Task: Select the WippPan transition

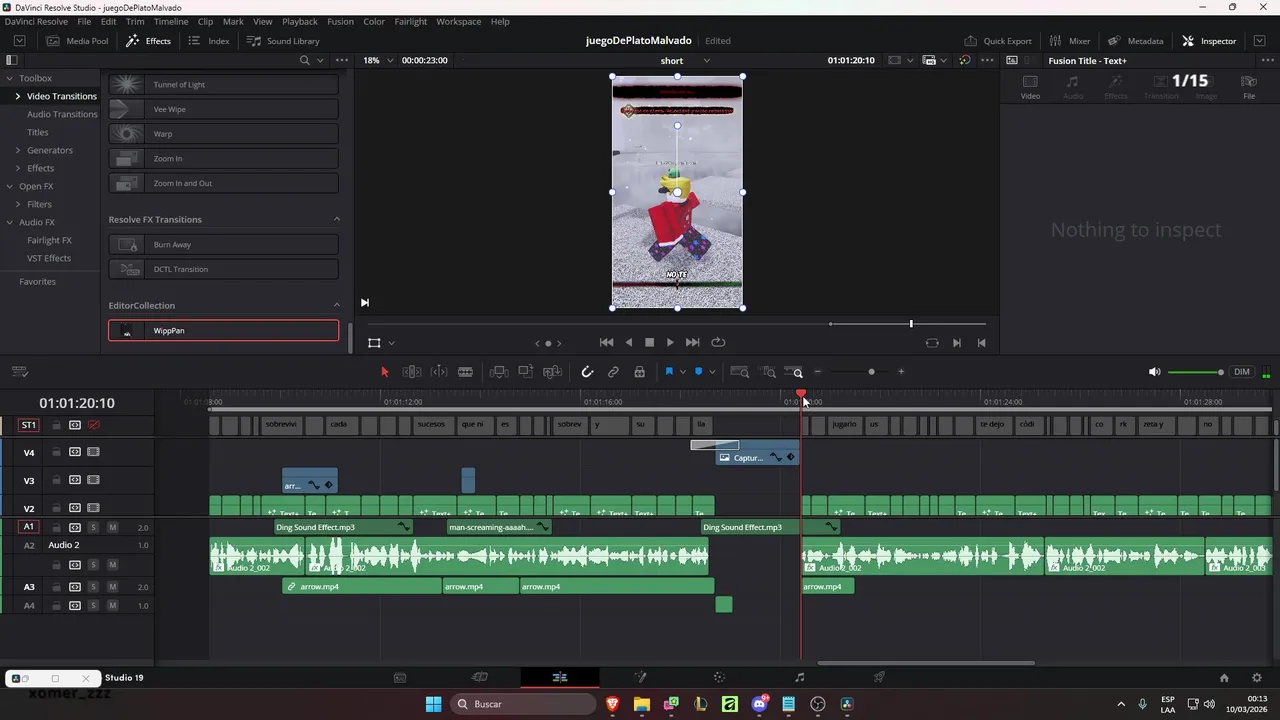Action: pos(224,330)
